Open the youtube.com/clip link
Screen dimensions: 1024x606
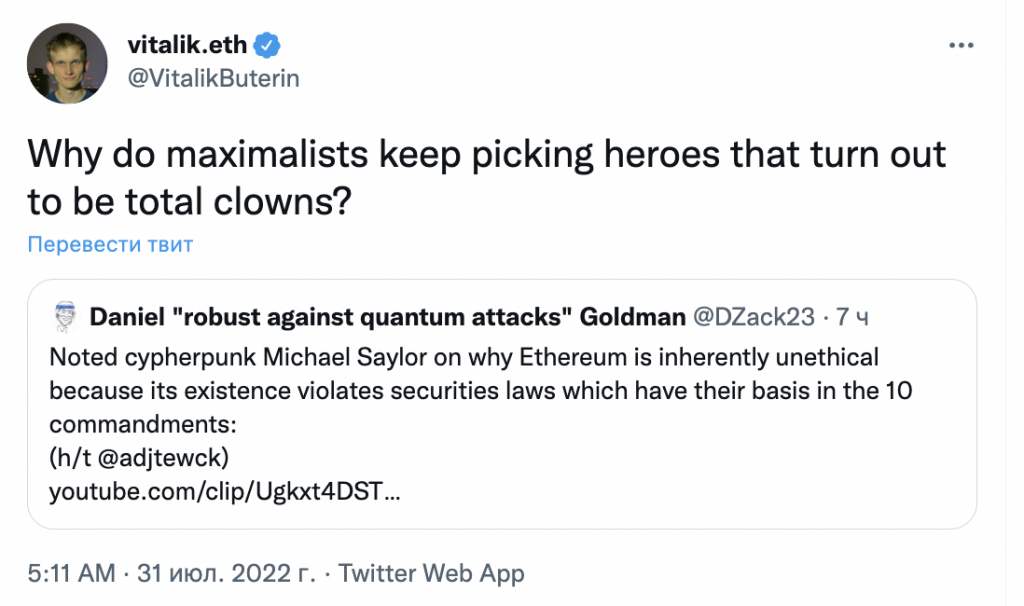pos(225,491)
